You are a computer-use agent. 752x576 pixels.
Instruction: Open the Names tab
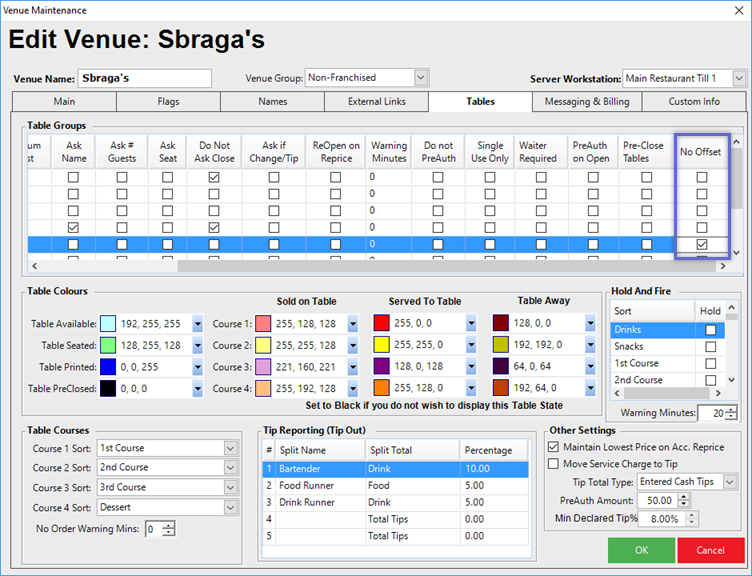[x=272, y=102]
